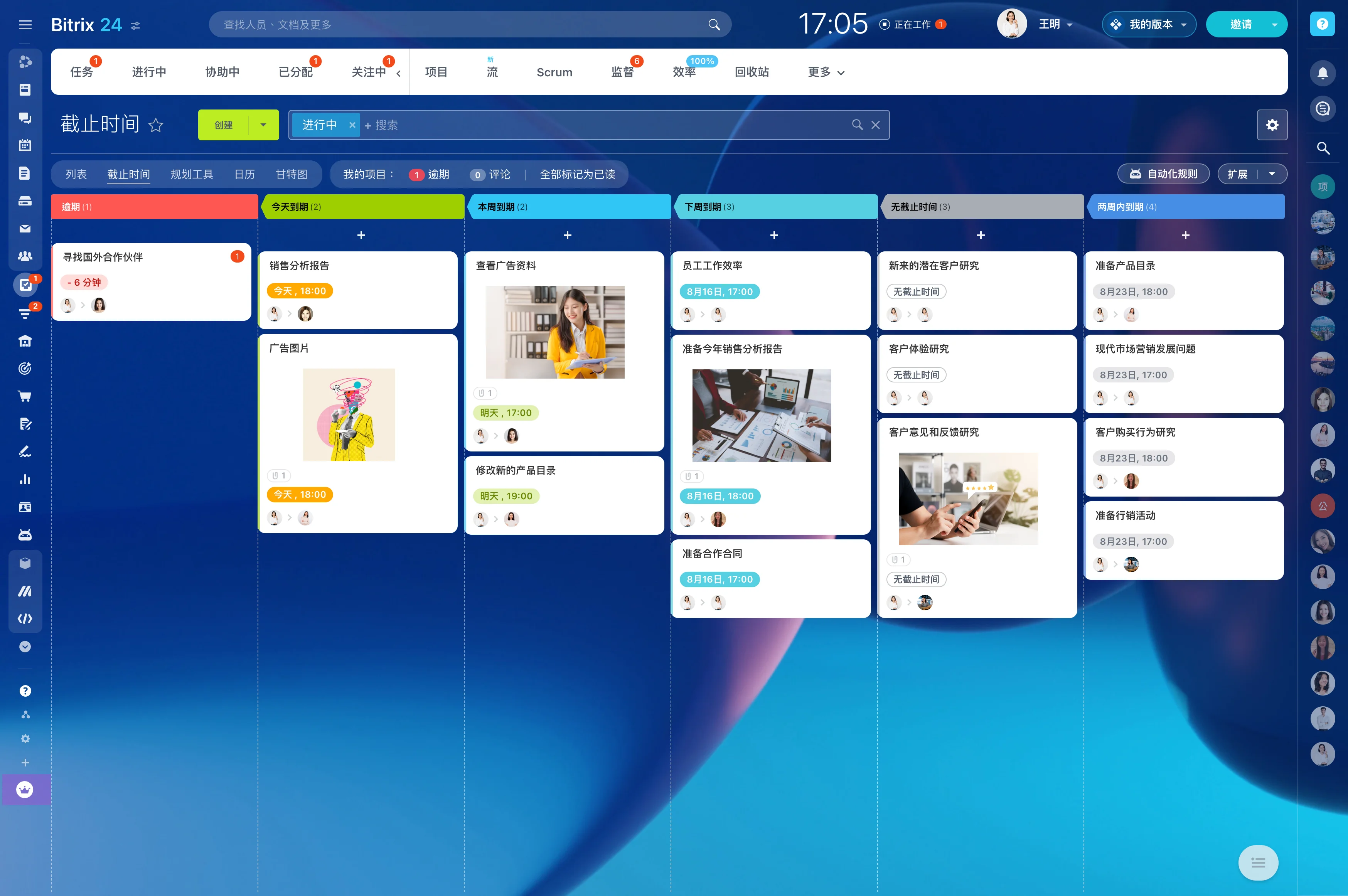Add task in 下周到期 column

coord(774,236)
